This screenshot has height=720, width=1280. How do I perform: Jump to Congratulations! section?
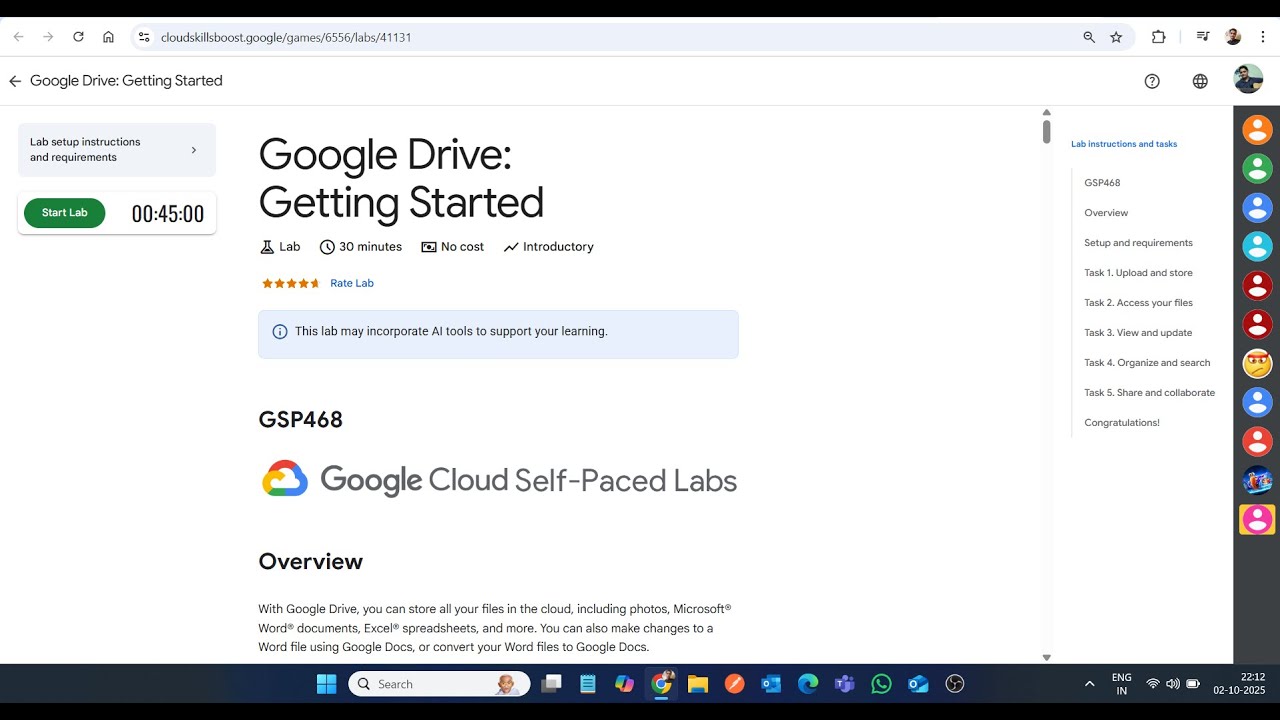[1122, 423]
